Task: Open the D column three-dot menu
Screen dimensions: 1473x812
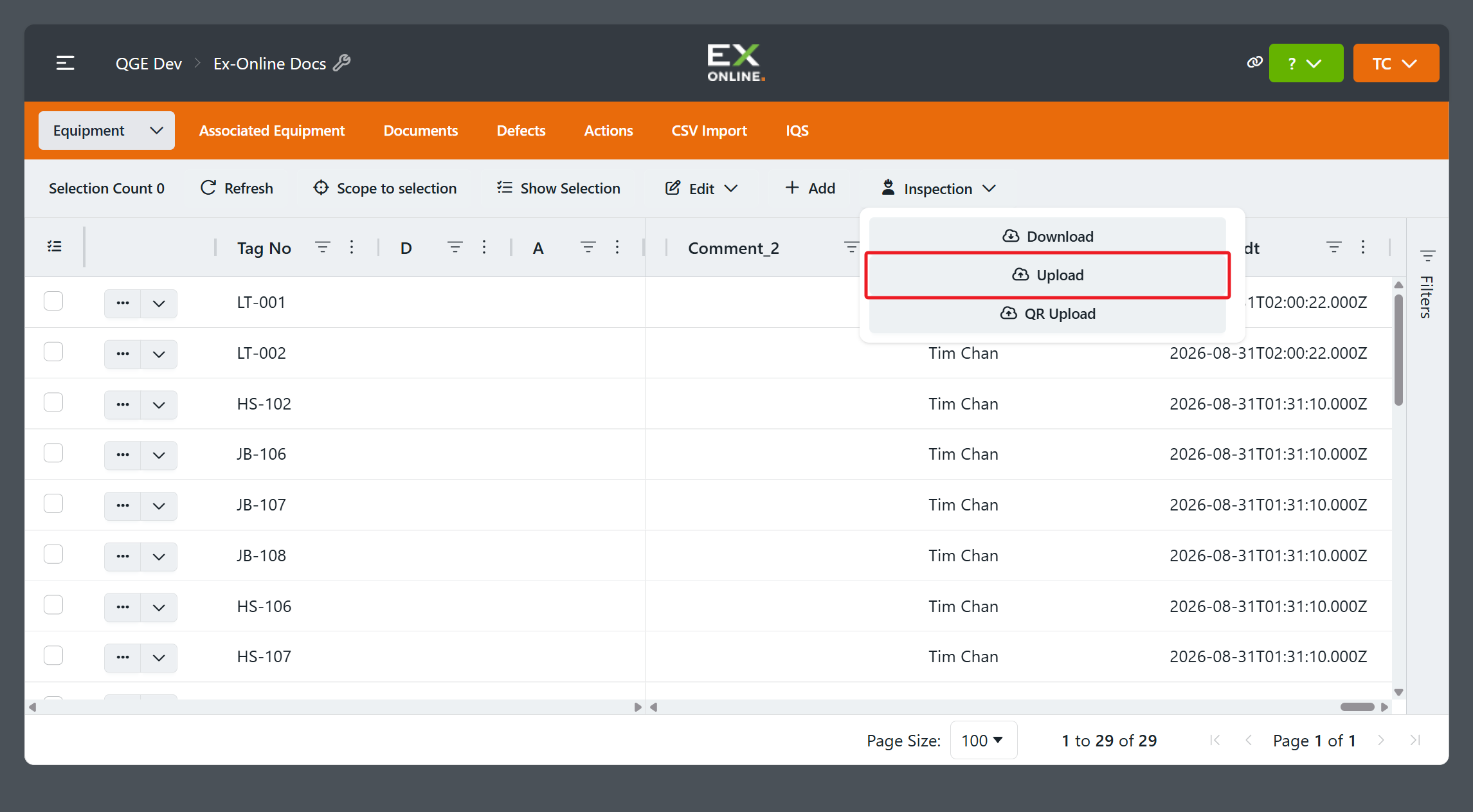Action: pyautogui.click(x=484, y=248)
